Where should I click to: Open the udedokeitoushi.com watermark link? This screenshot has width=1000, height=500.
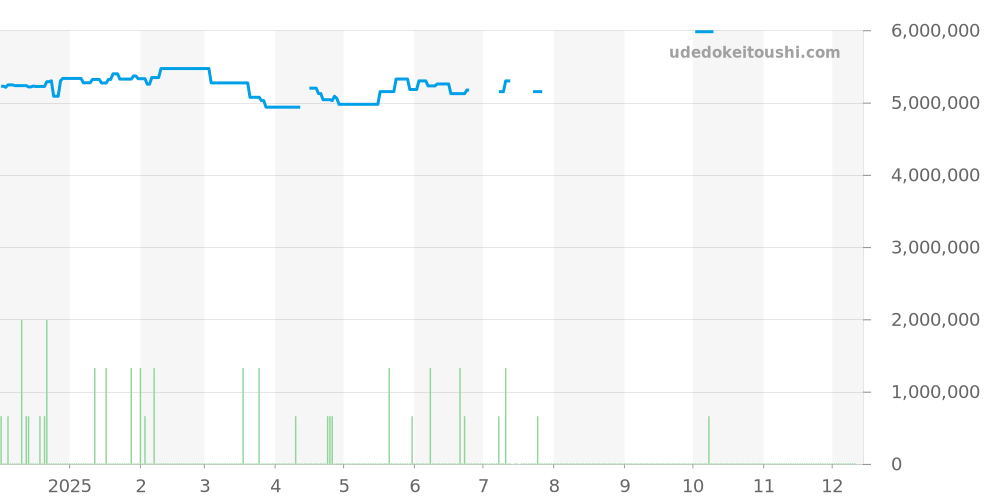pyautogui.click(x=754, y=53)
